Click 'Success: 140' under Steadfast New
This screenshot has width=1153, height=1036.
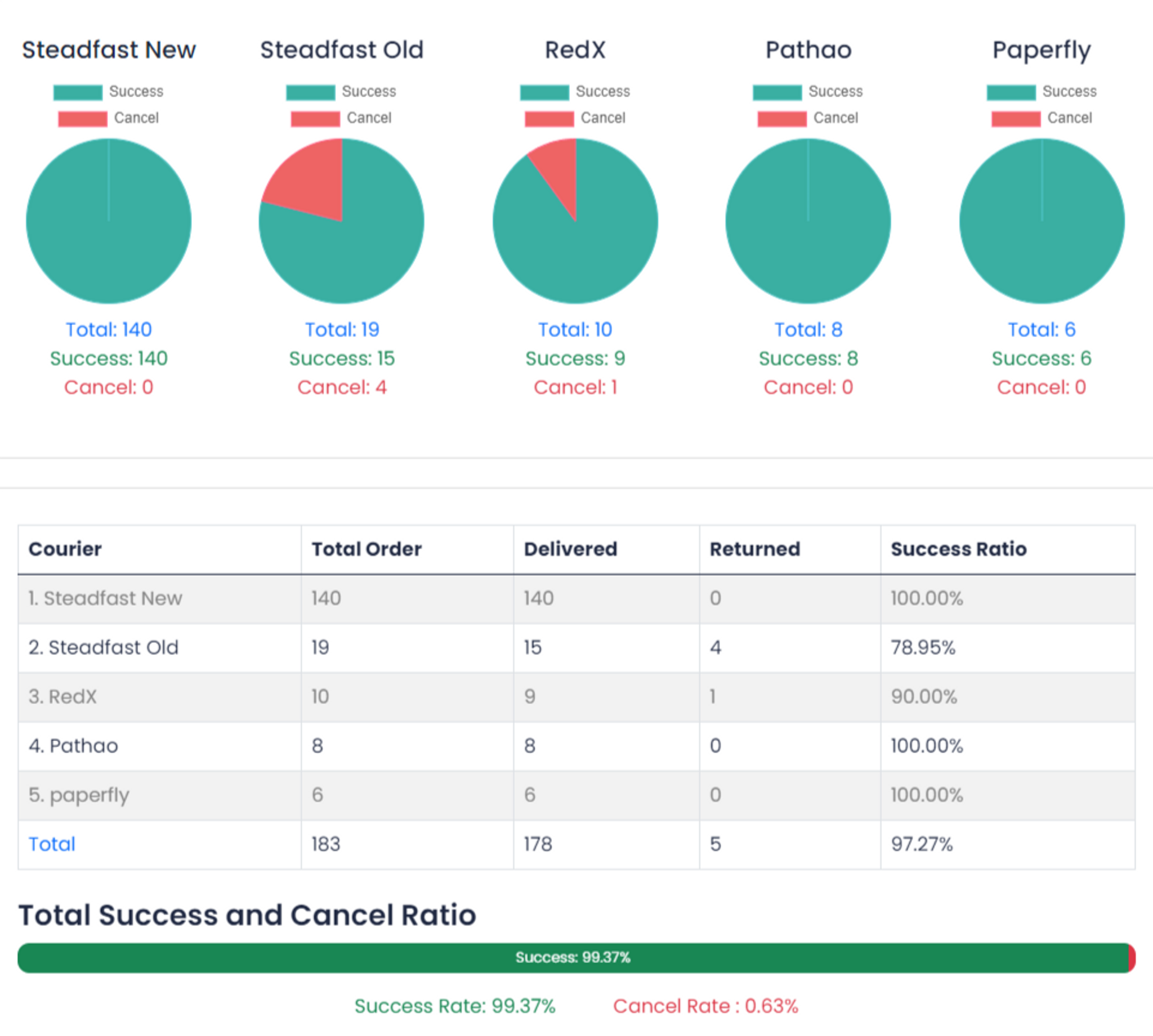point(109,358)
